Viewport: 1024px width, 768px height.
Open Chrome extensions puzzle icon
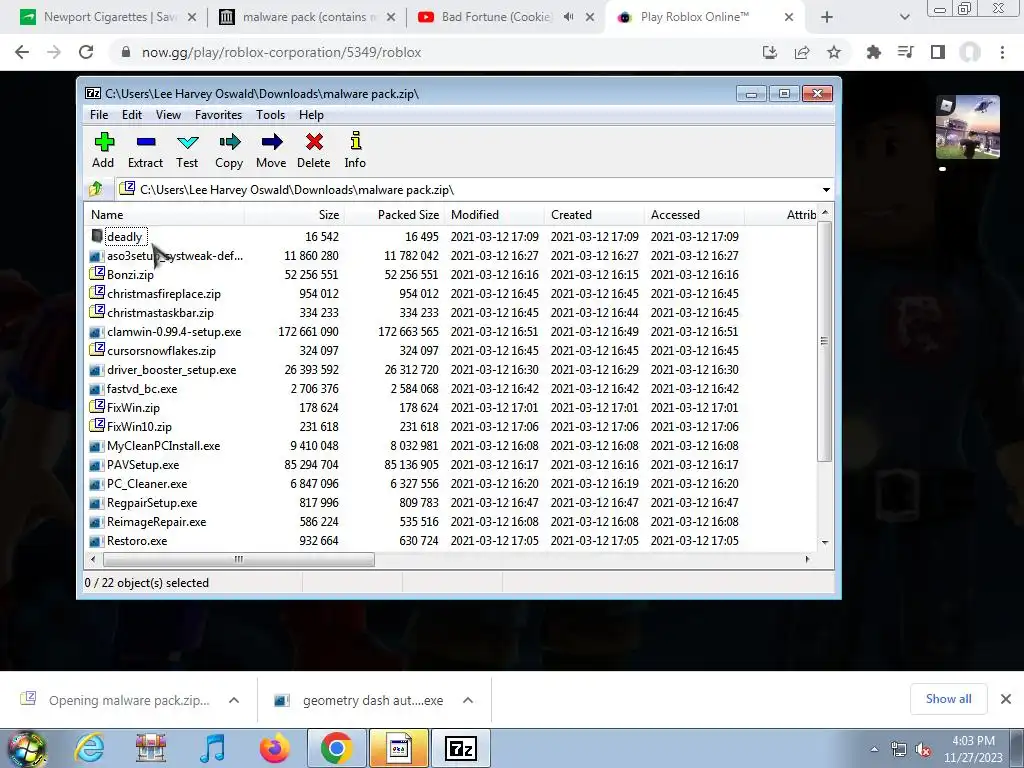tap(873, 52)
